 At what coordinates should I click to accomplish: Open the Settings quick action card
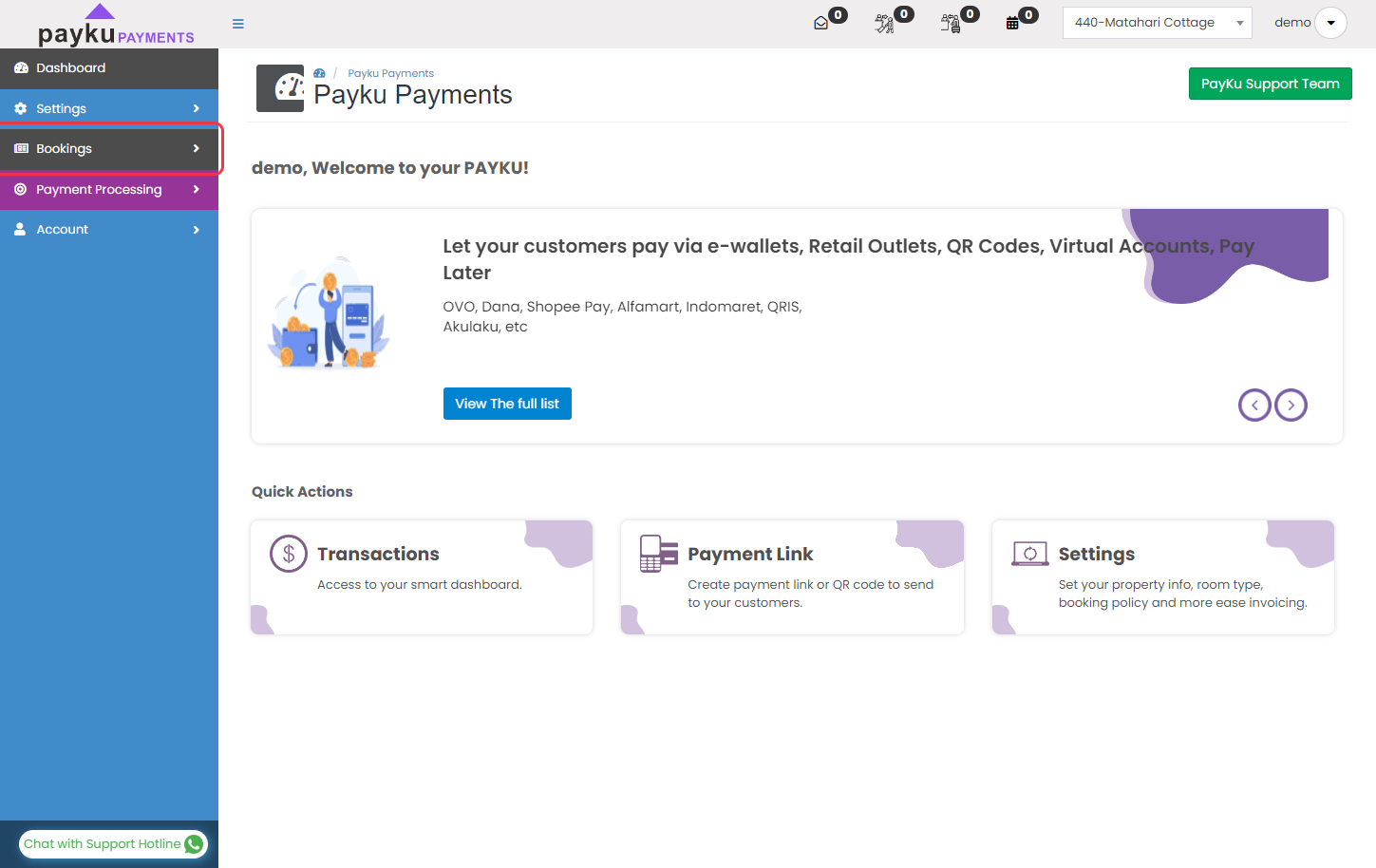[1163, 577]
